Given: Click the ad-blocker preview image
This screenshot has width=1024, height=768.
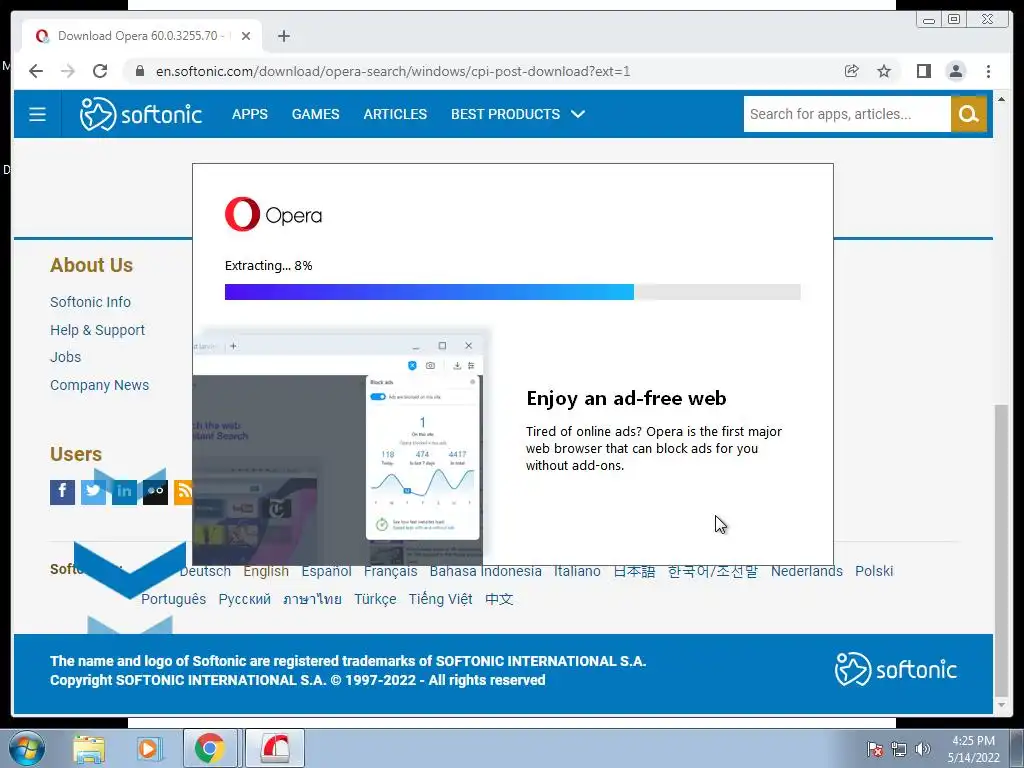Looking at the screenshot, I should (x=338, y=447).
